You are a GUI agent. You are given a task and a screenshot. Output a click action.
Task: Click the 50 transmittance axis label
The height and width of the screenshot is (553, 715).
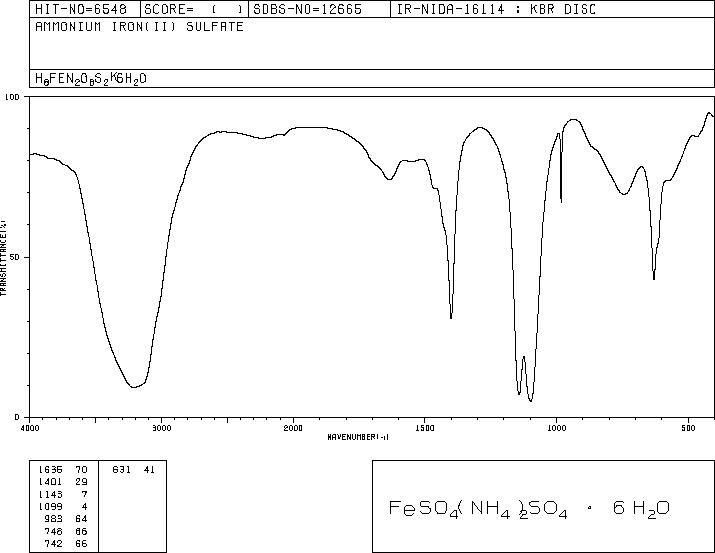tap(15, 258)
